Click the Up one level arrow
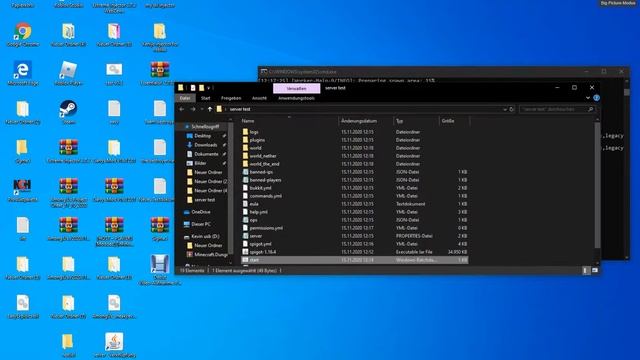Image resolution: width=640 pixels, height=360 pixels. pos(210,109)
